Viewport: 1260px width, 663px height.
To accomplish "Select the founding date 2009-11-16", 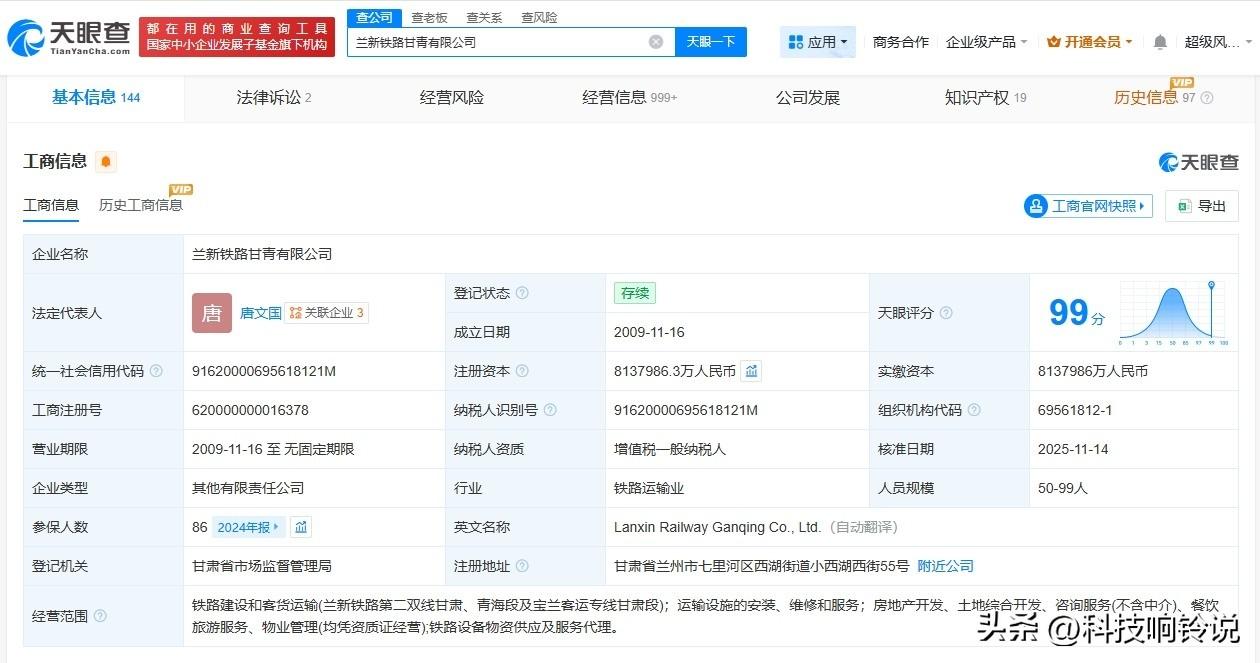I will 649,332.
